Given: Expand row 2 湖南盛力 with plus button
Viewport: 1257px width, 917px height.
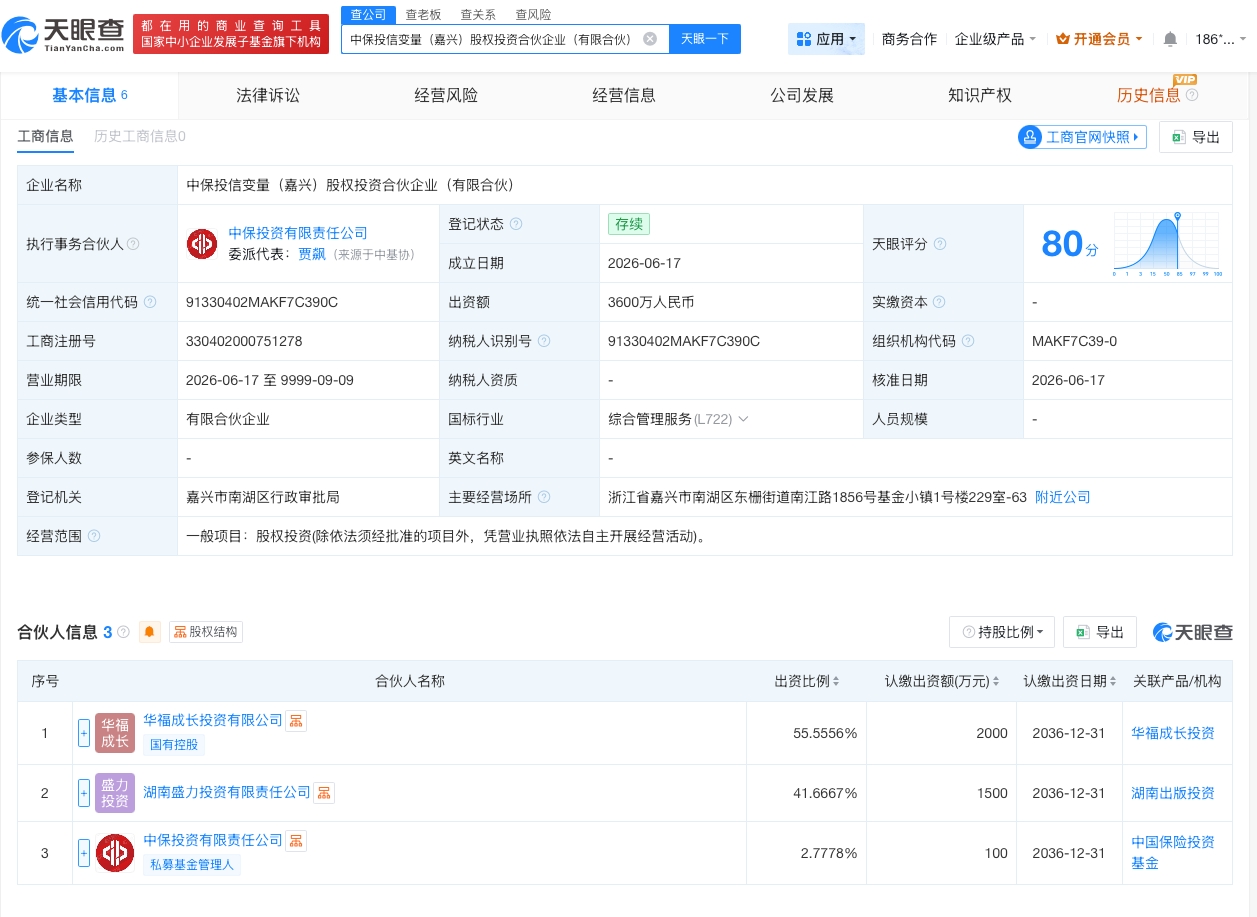Looking at the screenshot, I should [84, 793].
